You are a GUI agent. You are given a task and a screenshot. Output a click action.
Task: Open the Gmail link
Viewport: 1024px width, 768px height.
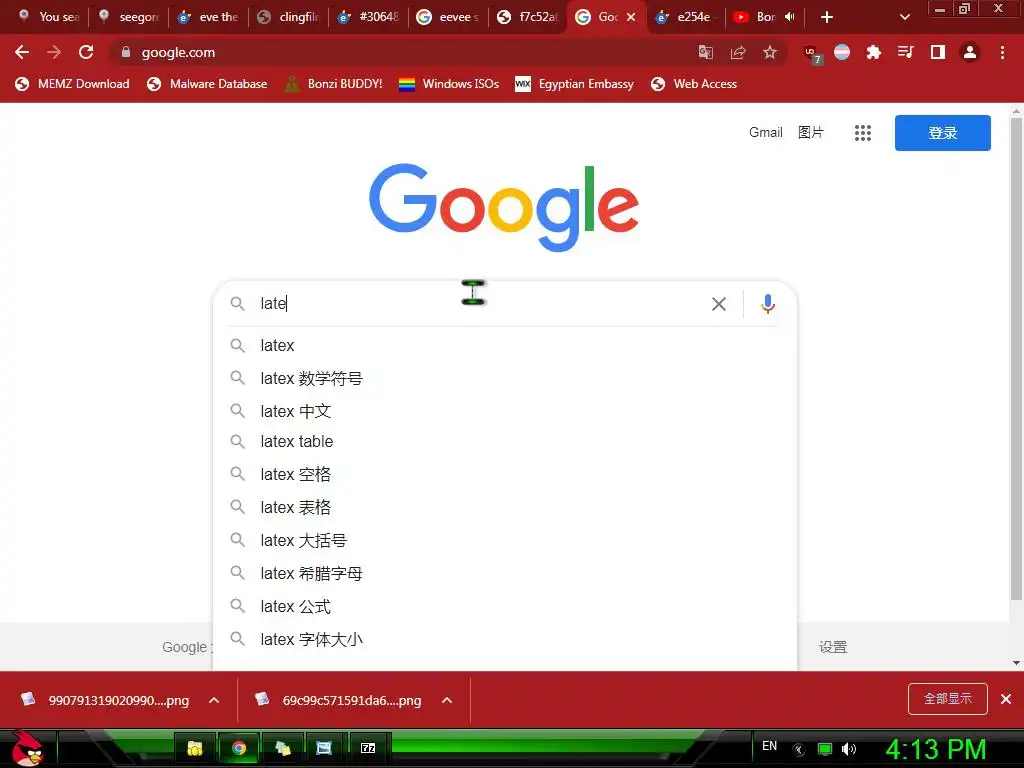point(765,133)
